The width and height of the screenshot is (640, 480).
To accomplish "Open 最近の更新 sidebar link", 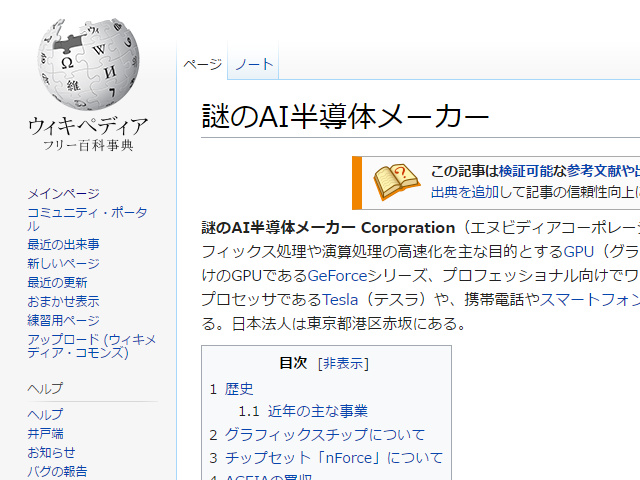I will click(57, 282).
